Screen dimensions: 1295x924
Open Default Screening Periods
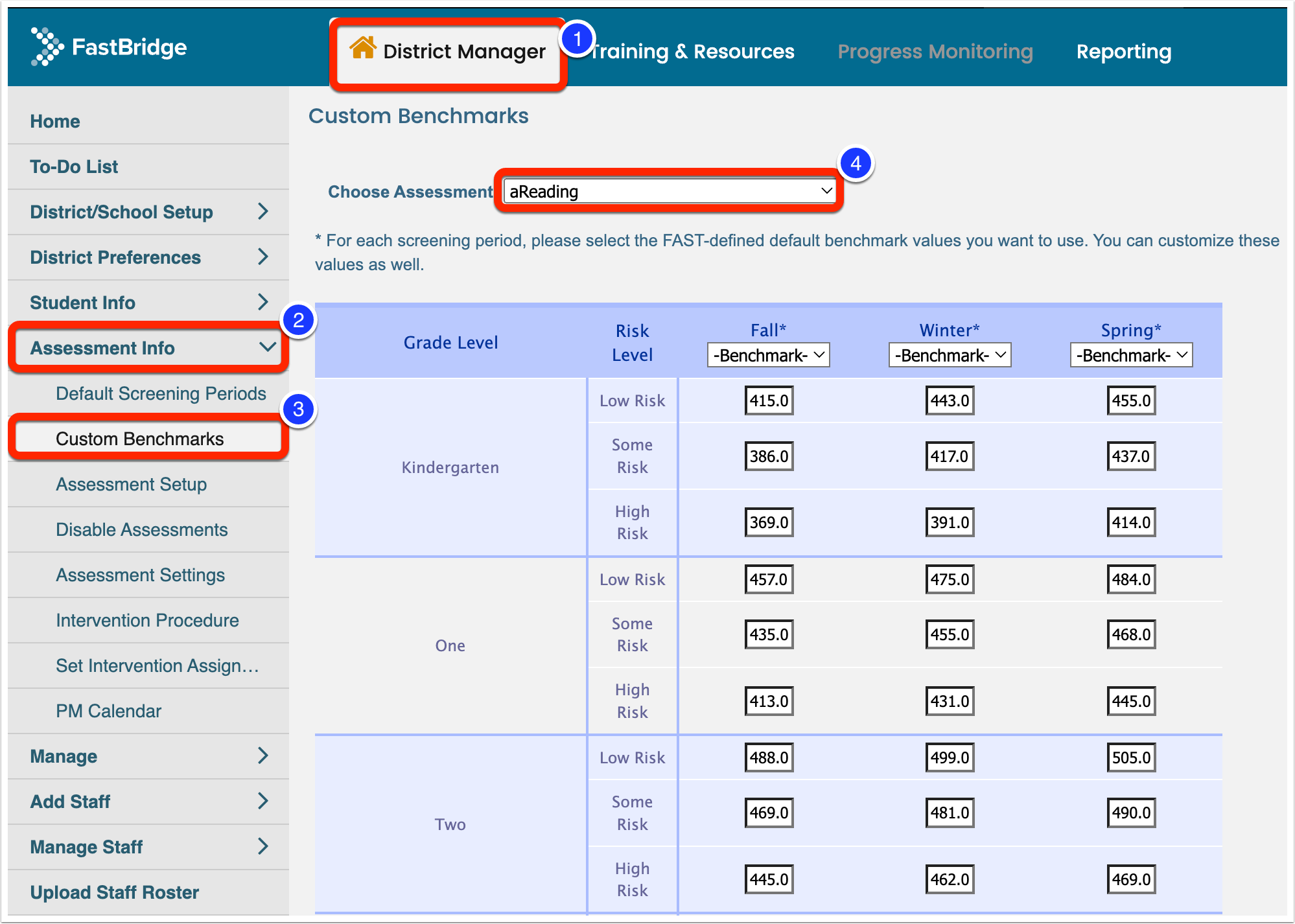click(161, 393)
